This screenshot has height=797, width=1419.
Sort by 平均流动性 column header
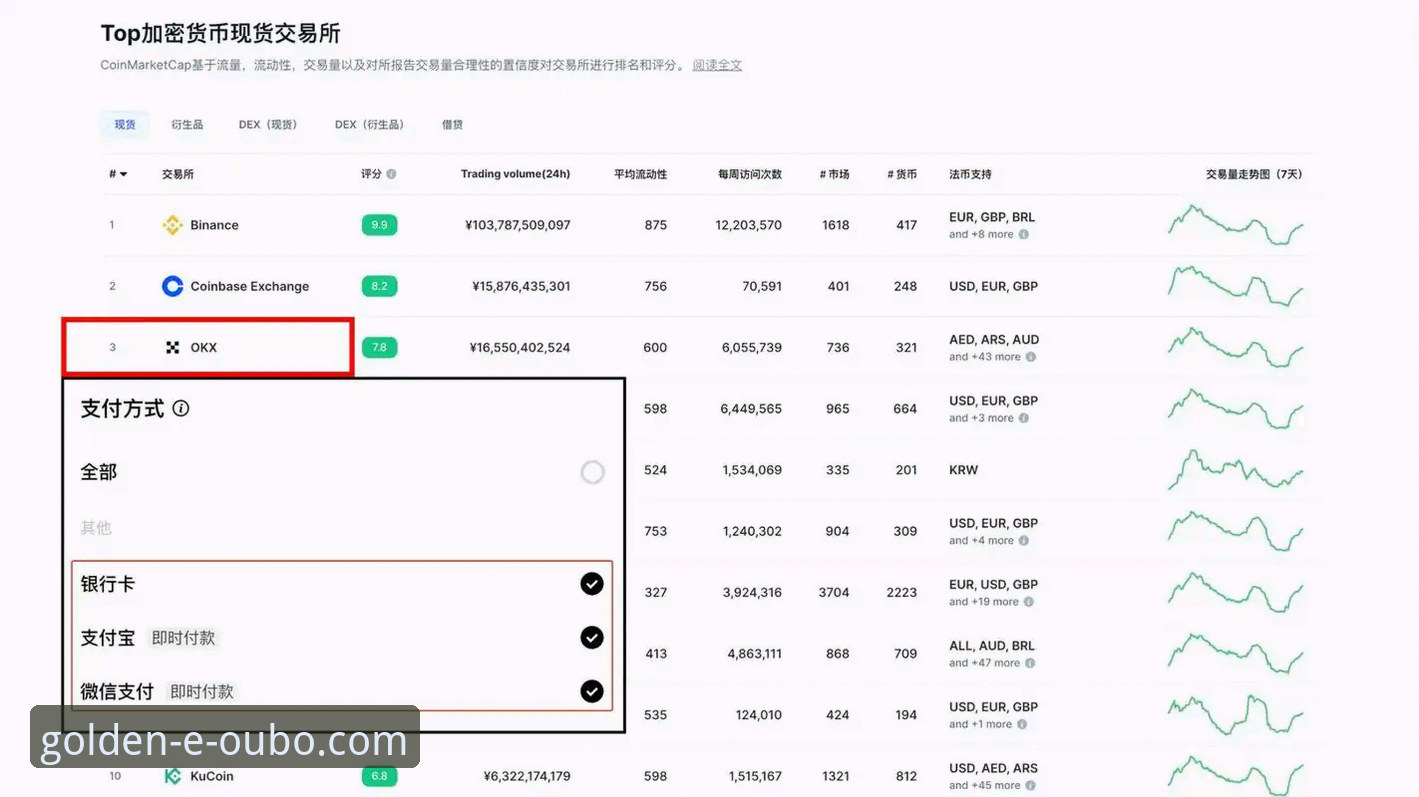[x=640, y=174]
